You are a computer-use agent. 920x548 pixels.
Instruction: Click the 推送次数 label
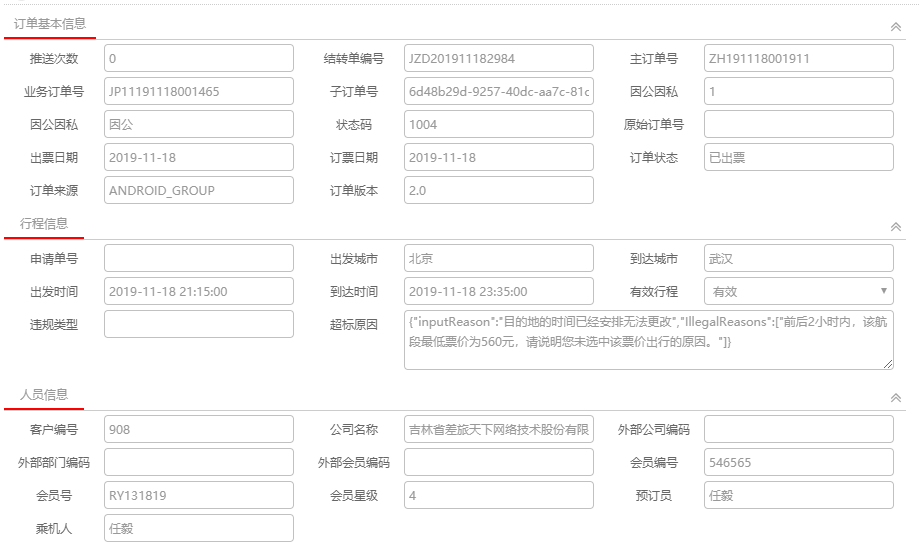coord(54,59)
